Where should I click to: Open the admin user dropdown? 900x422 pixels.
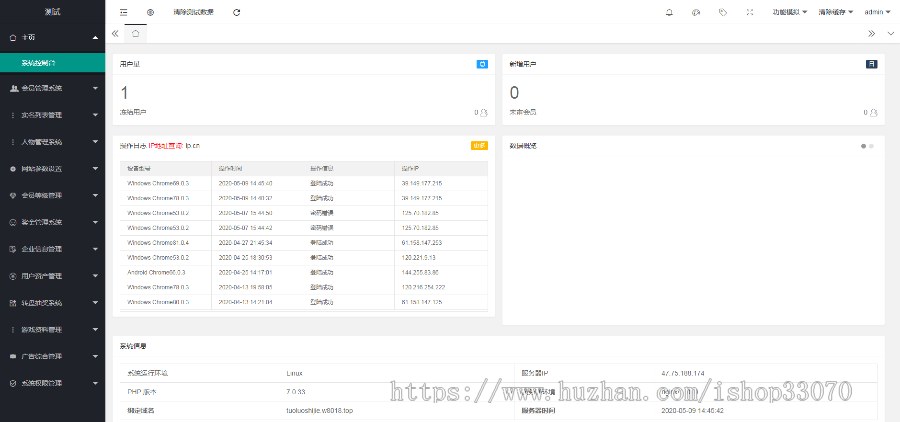[x=877, y=12]
